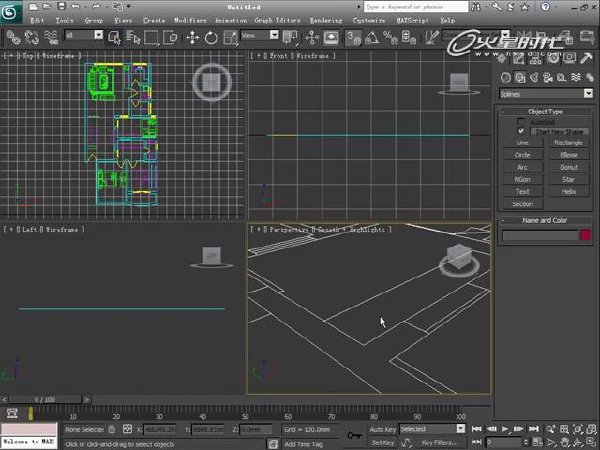This screenshot has width=600, height=450.
Task: Click the Key Filters button
Action: tap(440, 443)
